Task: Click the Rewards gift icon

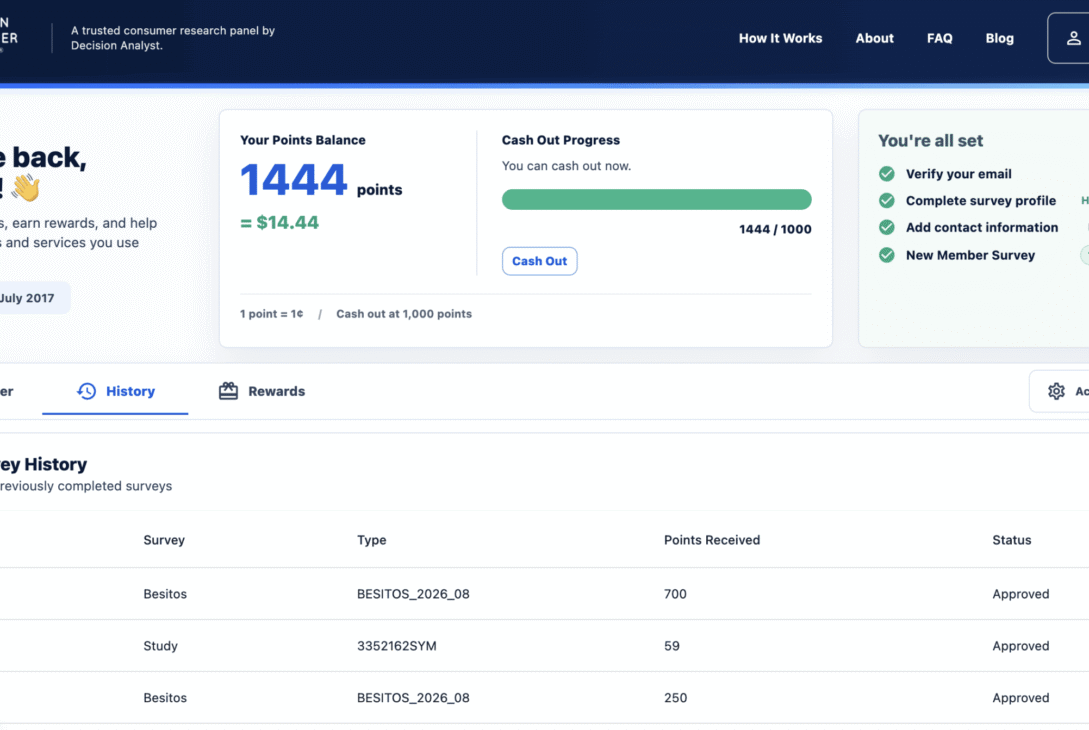Action: (x=228, y=391)
